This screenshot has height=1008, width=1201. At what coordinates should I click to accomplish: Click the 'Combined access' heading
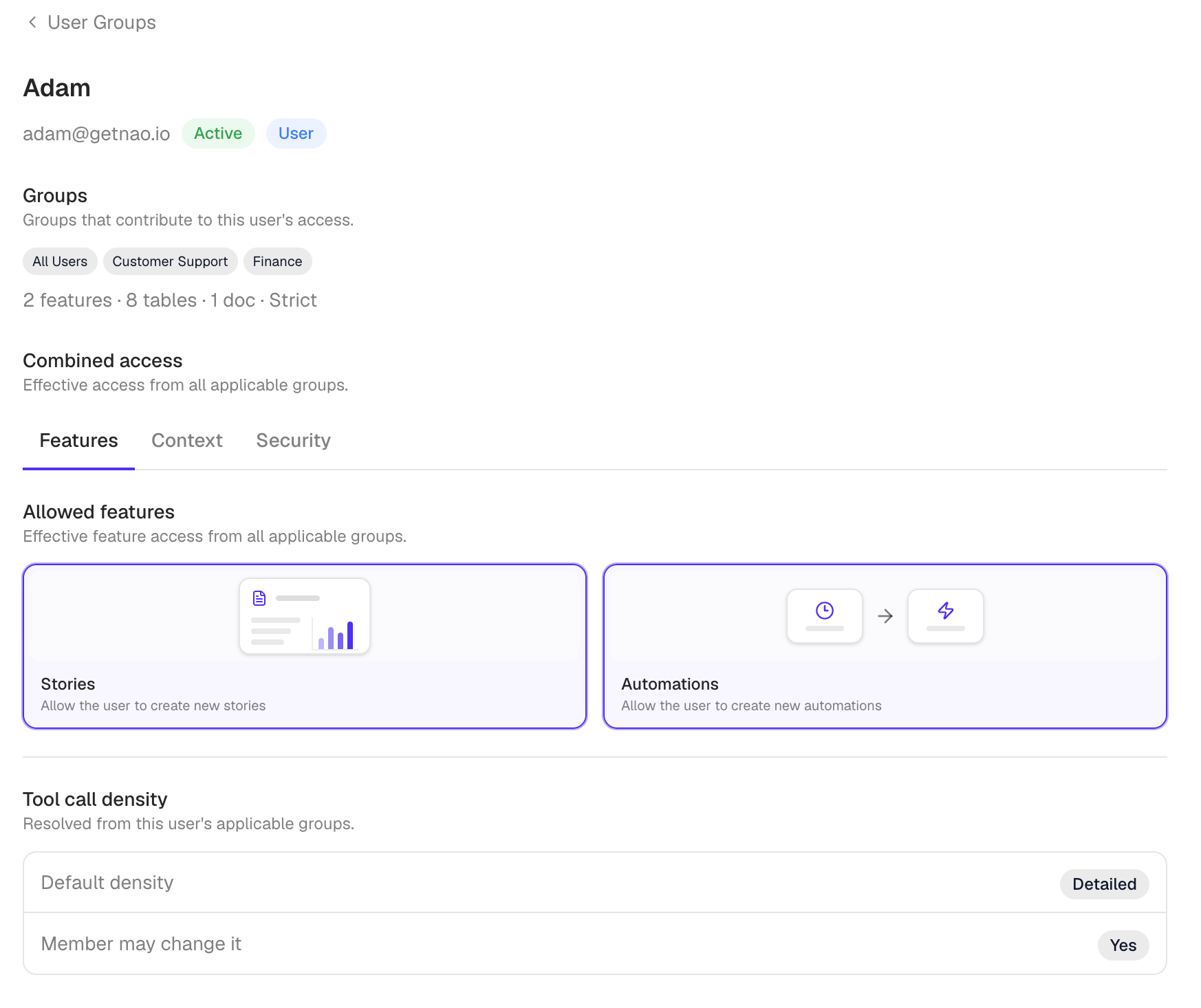tap(102, 361)
